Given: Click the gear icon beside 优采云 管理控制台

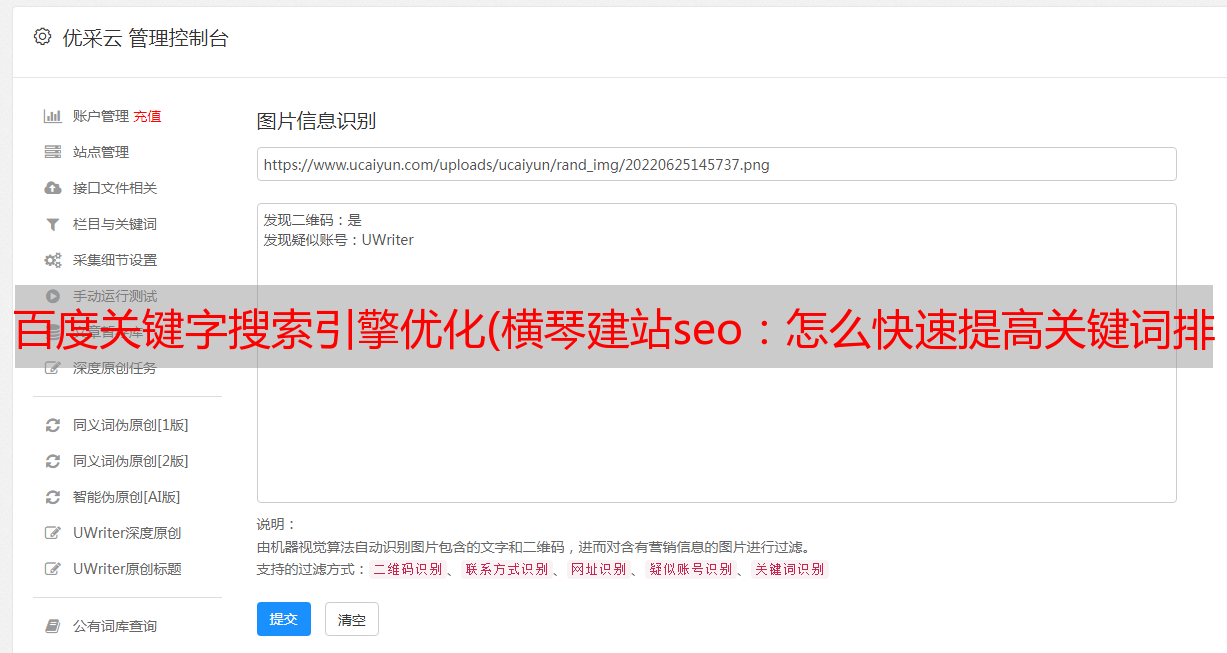Looking at the screenshot, I should pos(42,37).
